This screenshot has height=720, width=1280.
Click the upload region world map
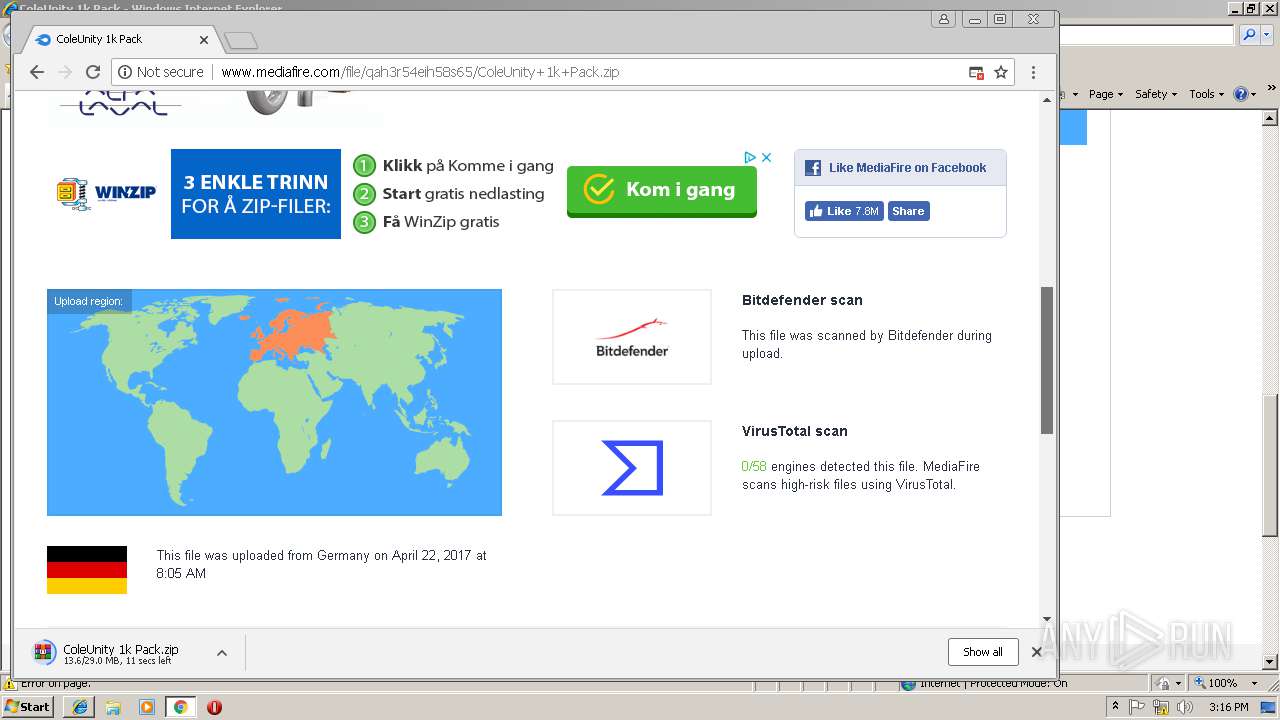click(x=274, y=402)
